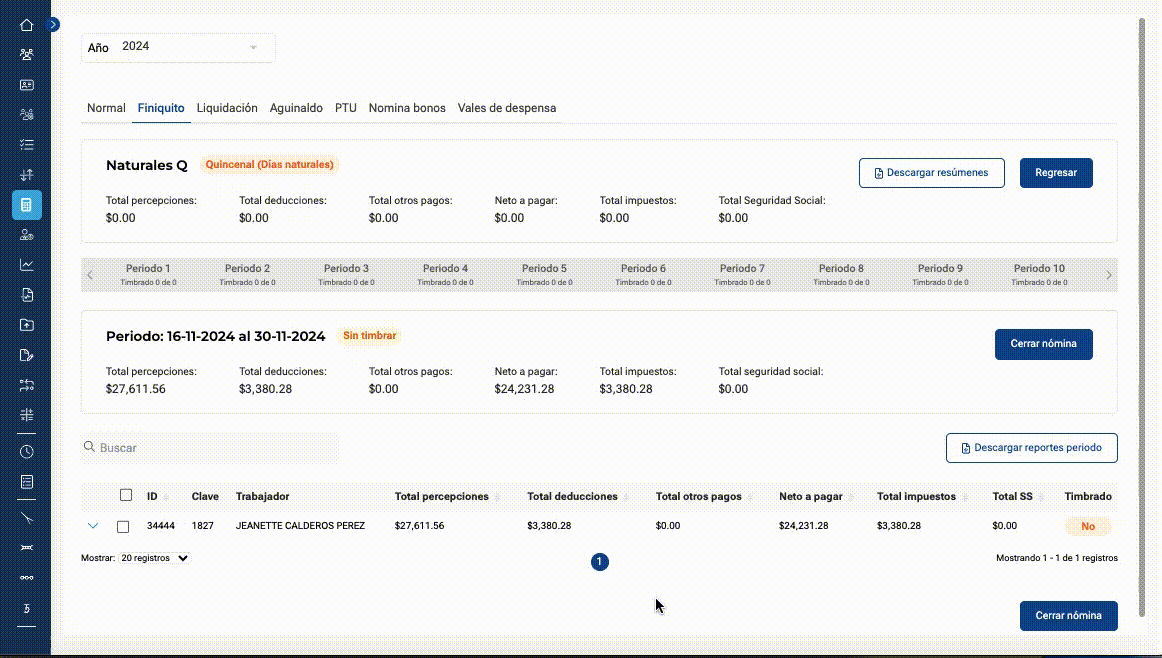Expand the row for worker 34444
Viewport: 1162px width, 658px height.
pyautogui.click(x=93, y=526)
